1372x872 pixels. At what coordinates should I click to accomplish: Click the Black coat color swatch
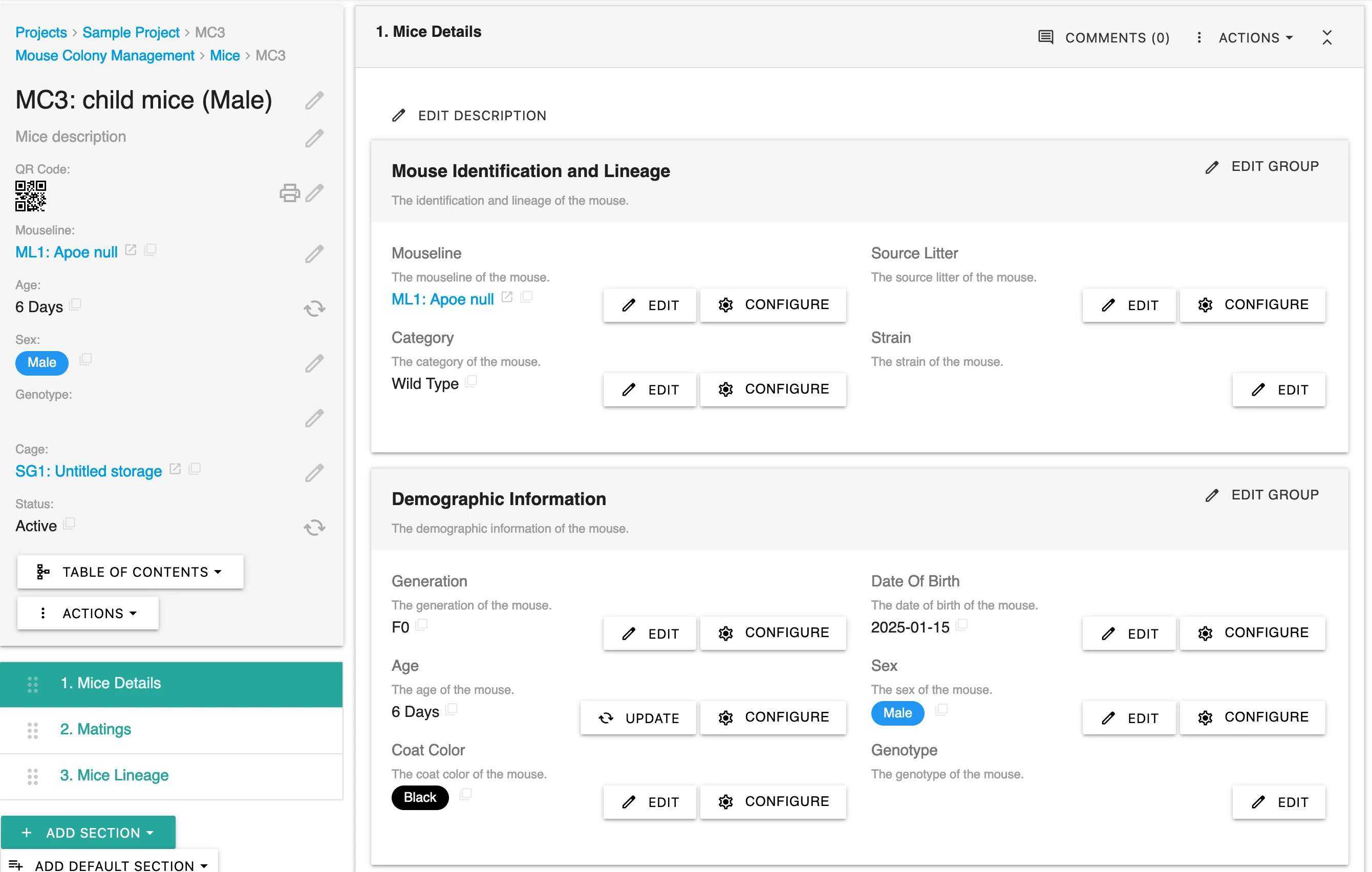tap(419, 797)
